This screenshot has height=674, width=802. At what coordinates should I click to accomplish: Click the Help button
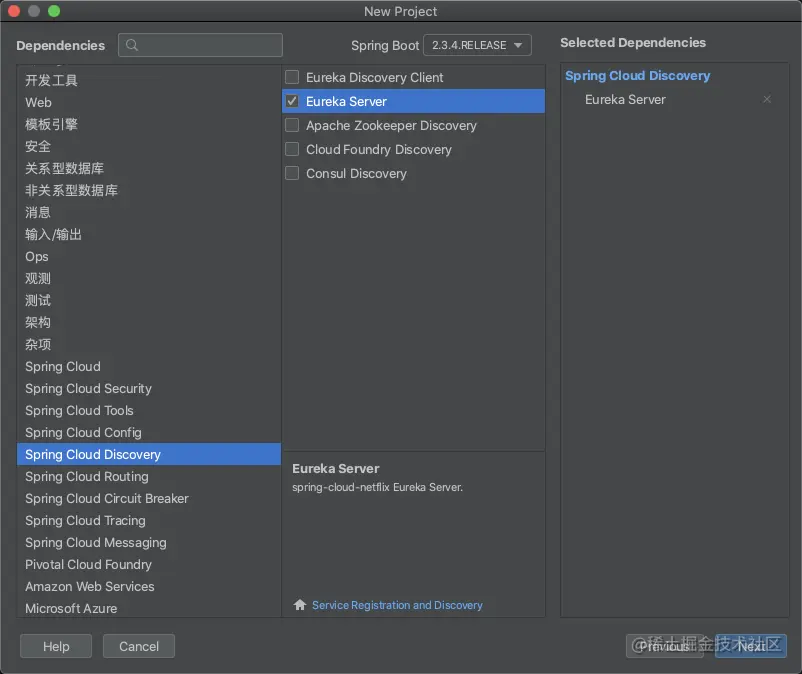(56, 646)
